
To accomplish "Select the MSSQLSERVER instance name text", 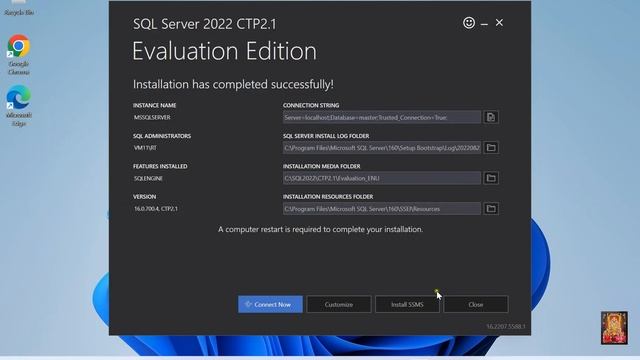I will pos(152,118).
